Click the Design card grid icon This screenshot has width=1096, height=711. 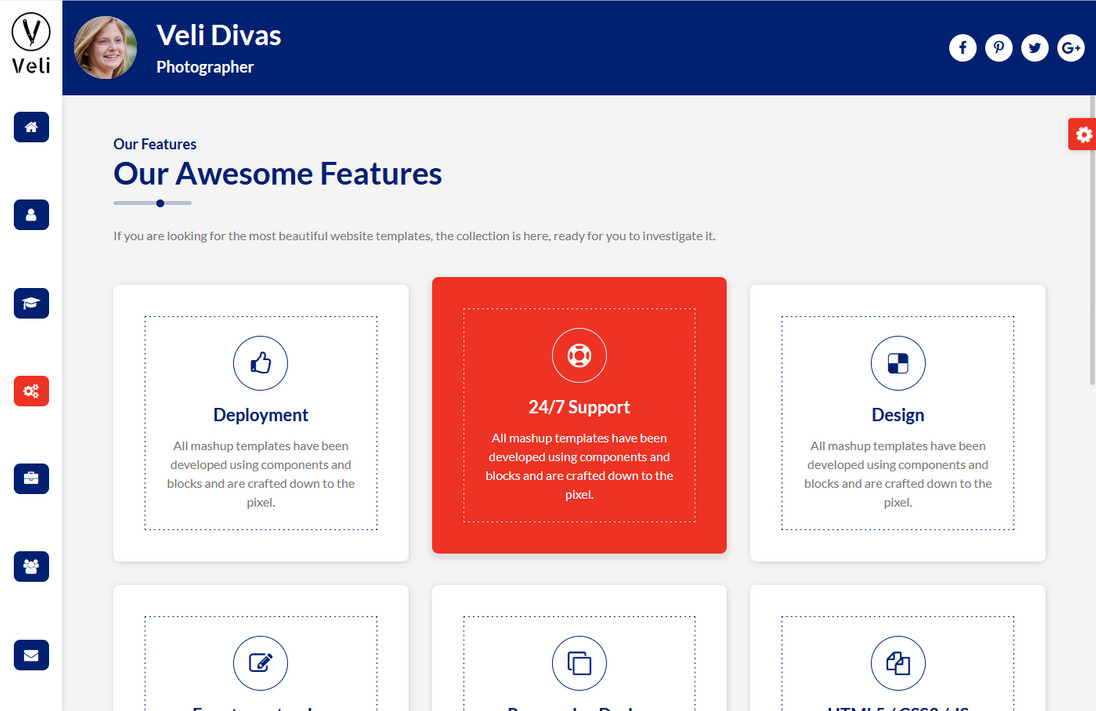[898, 363]
